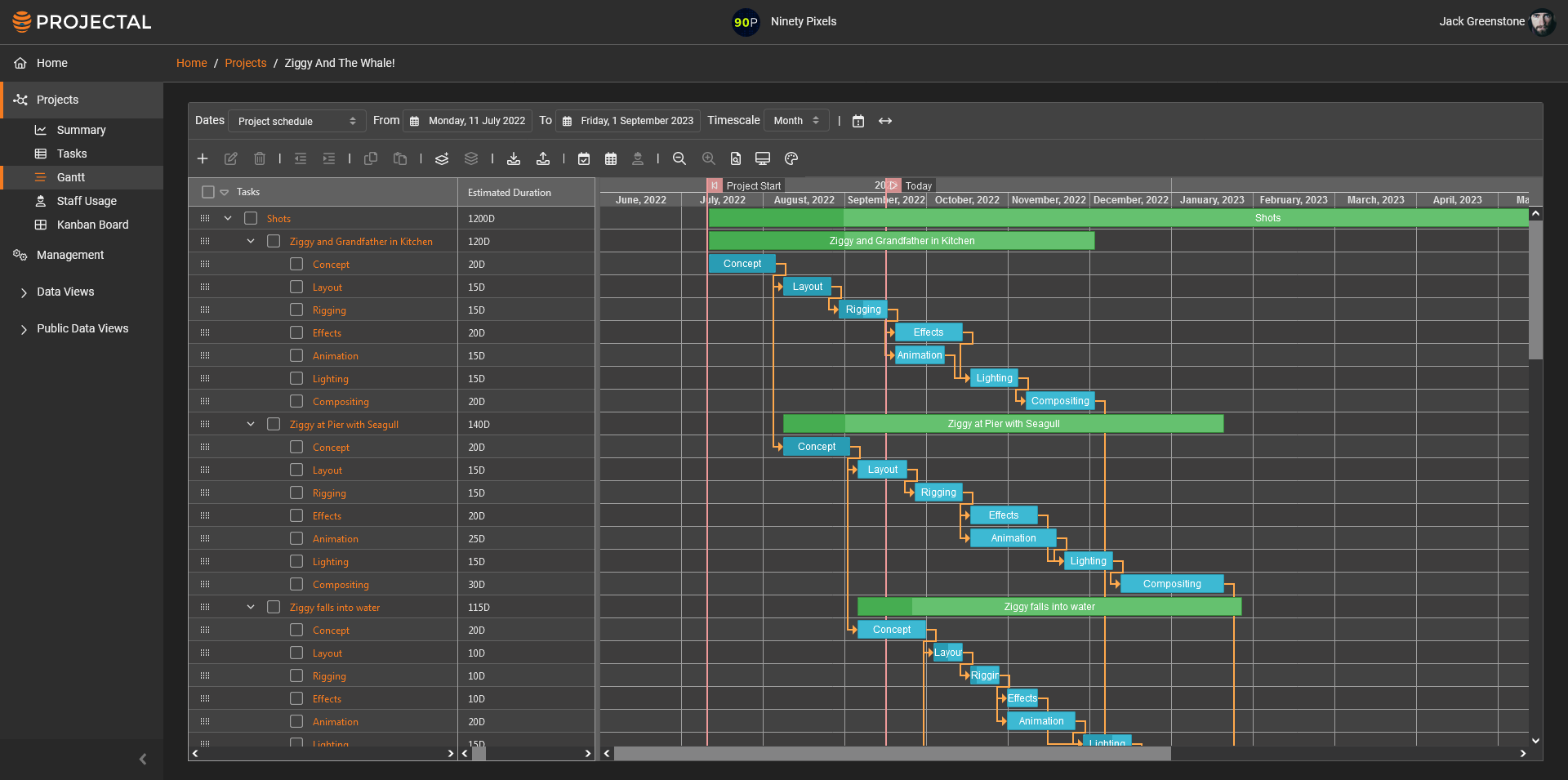The height and width of the screenshot is (780, 1568).
Task: Click the zoom out magnifier icon
Action: [x=679, y=158]
